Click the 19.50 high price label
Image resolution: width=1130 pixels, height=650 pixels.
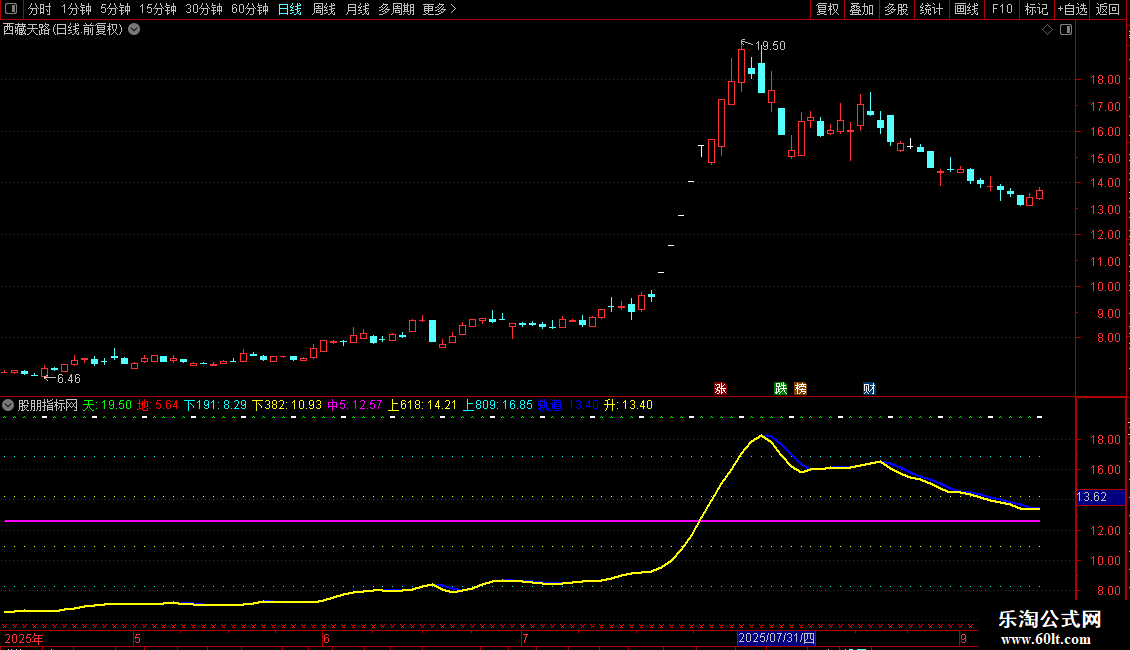[x=770, y=45]
